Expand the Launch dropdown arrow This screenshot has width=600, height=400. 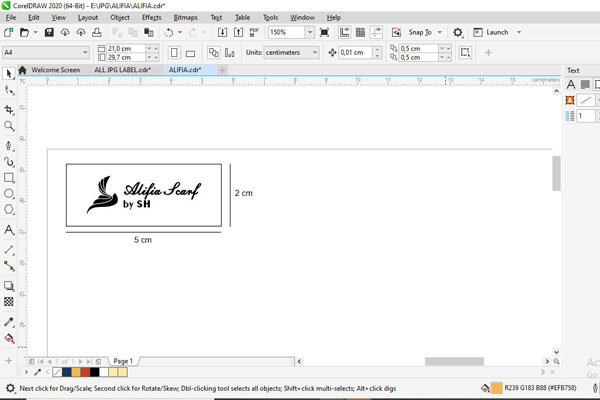(x=519, y=32)
